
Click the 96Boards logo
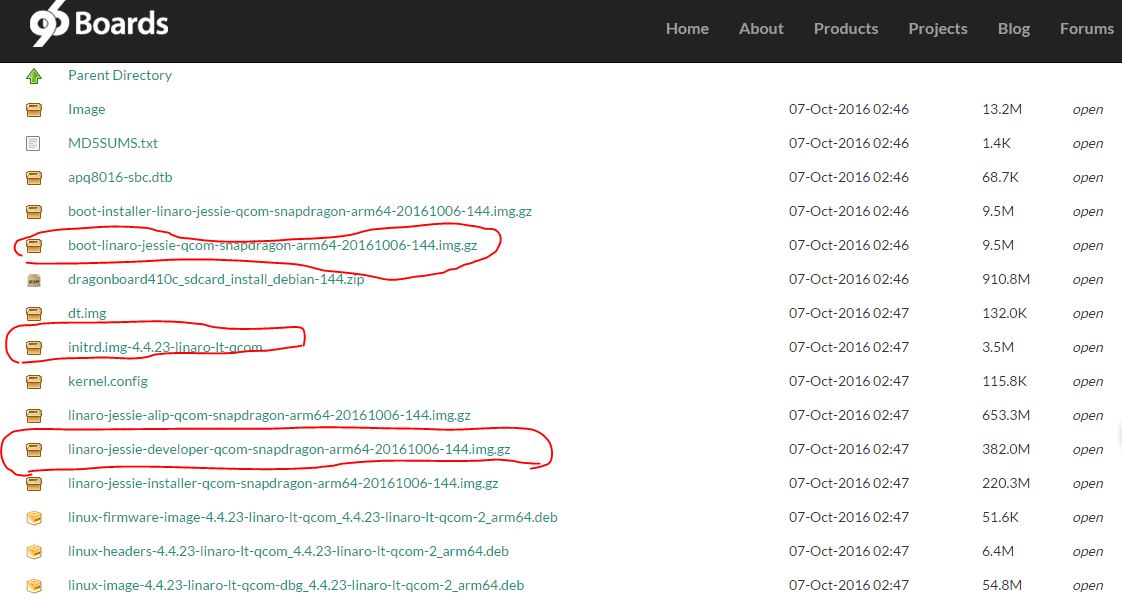coord(99,24)
